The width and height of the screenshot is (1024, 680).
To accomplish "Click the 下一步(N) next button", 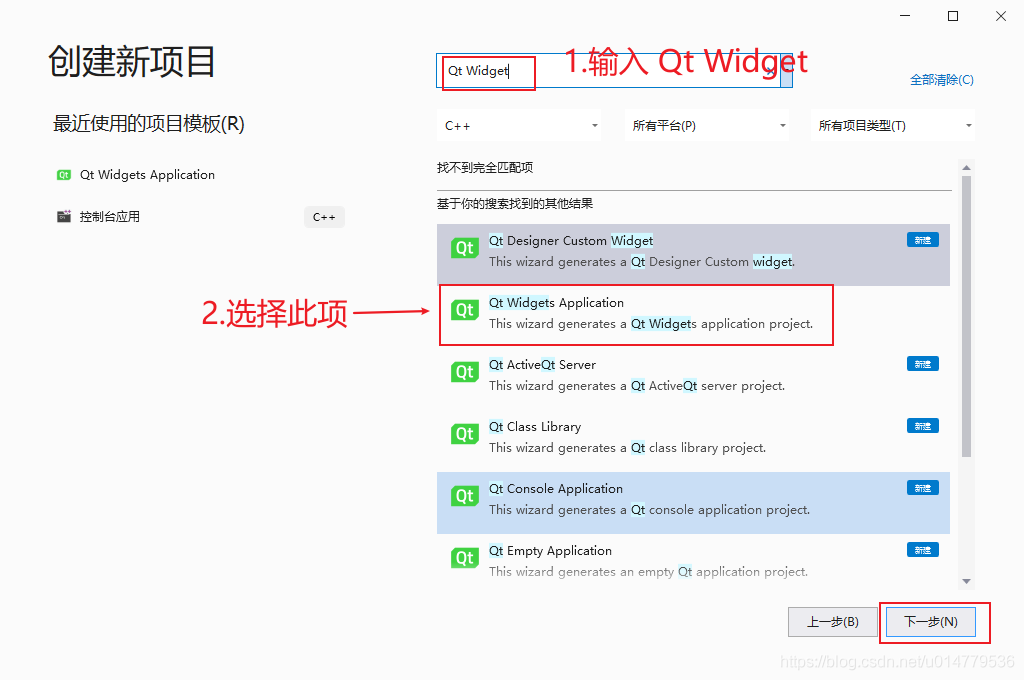I will pos(931,622).
